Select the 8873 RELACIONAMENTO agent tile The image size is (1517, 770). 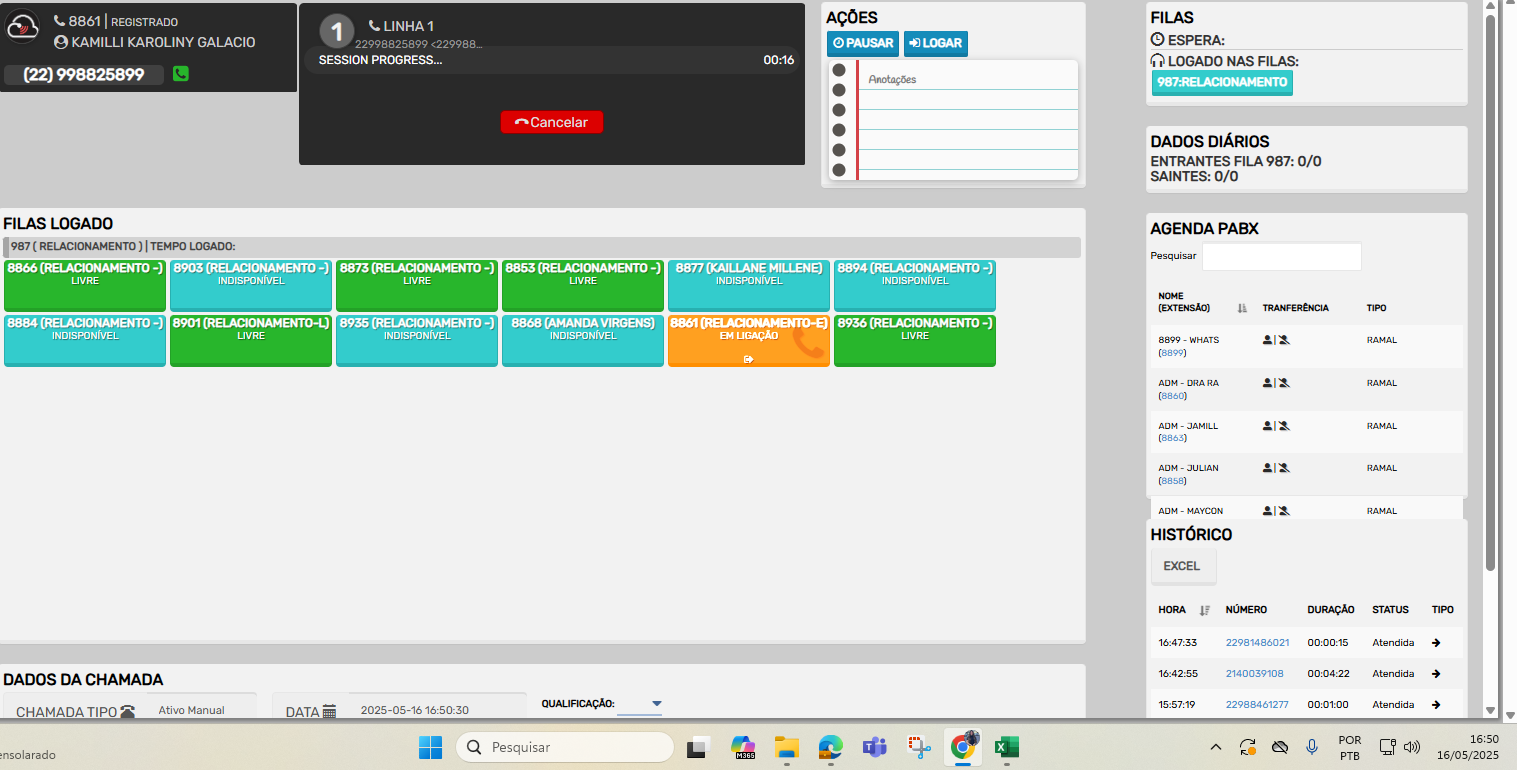(x=417, y=285)
